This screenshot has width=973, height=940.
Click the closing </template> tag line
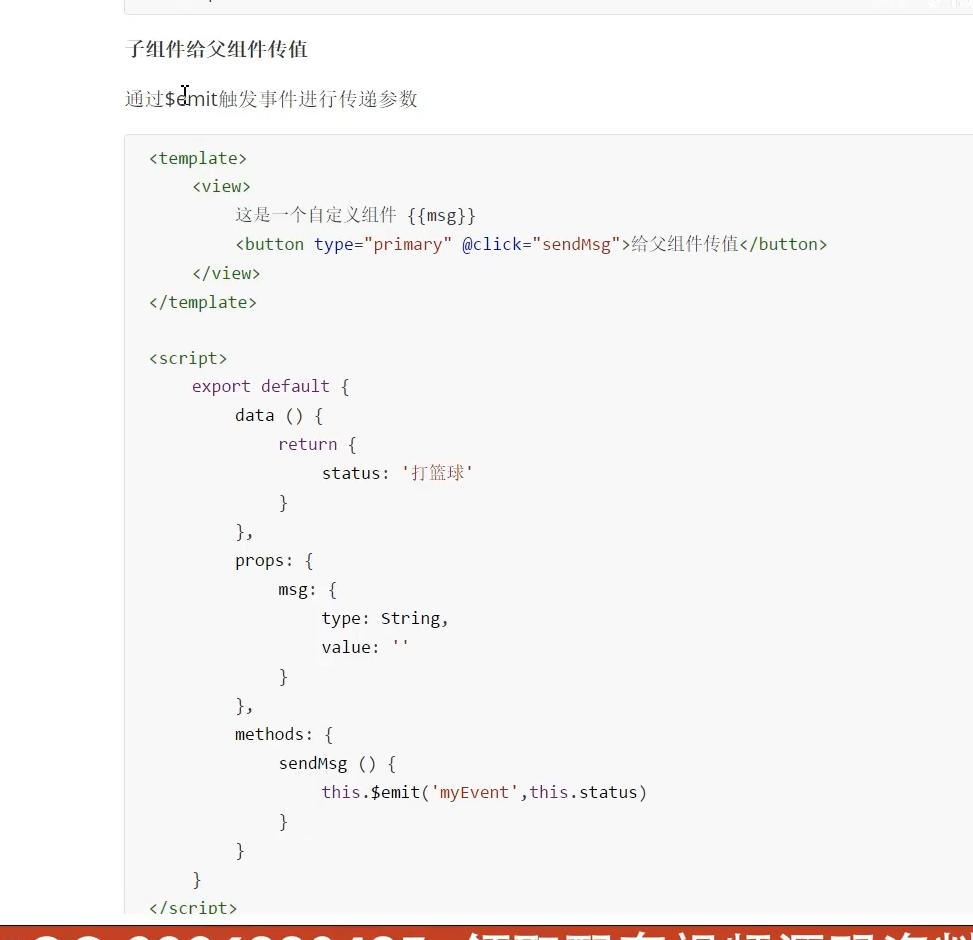[x=202, y=302]
